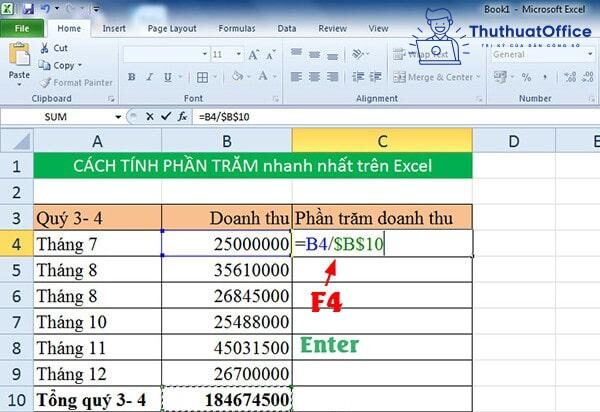Switch to the Formulas tab
600x412 pixels.
[x=237, y=29]
